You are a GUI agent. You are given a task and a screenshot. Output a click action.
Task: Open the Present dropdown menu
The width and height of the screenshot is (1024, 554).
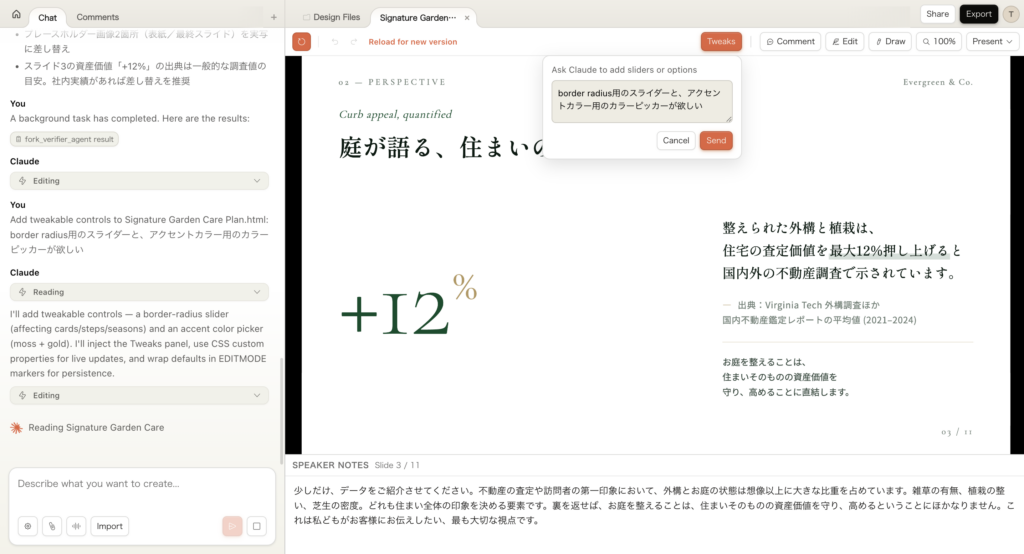(992, 41)
